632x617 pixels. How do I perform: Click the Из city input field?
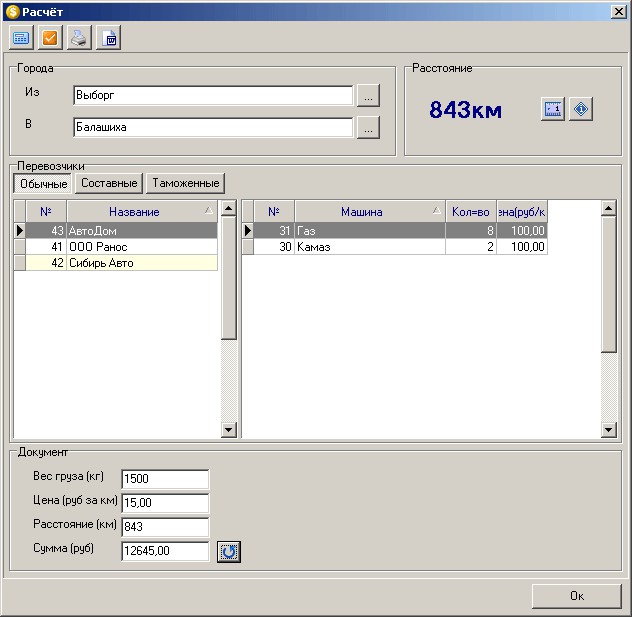[x=213, y=96]
